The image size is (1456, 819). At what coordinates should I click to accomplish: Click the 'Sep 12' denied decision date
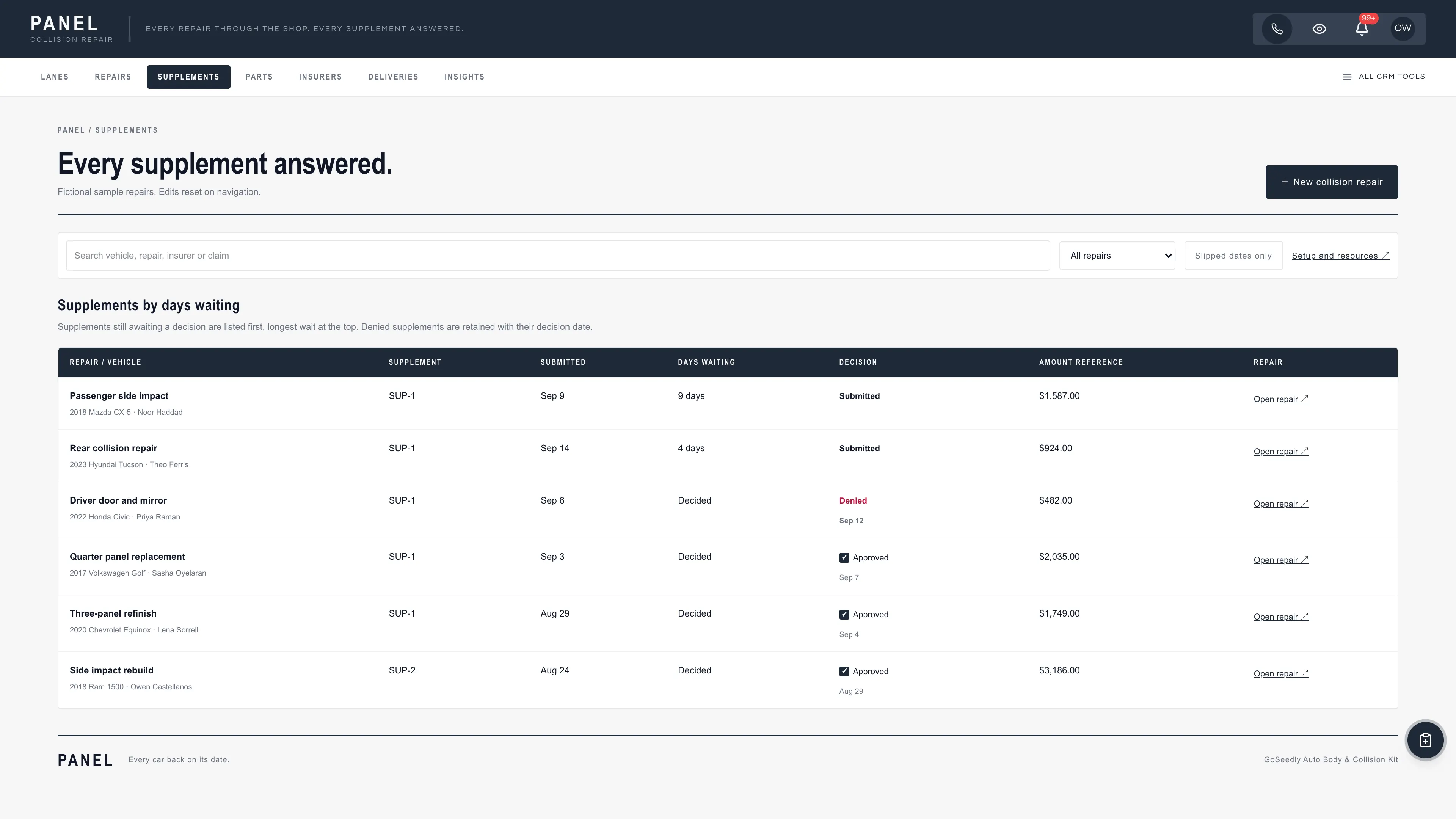coord(851,521)
